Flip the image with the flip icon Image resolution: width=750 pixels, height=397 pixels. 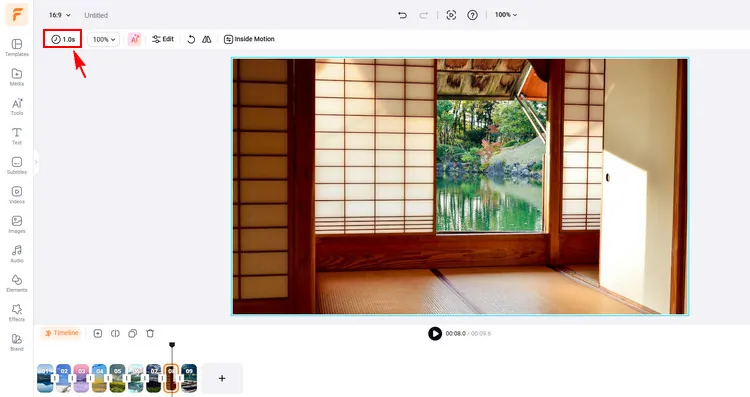(x=207, y=39)
